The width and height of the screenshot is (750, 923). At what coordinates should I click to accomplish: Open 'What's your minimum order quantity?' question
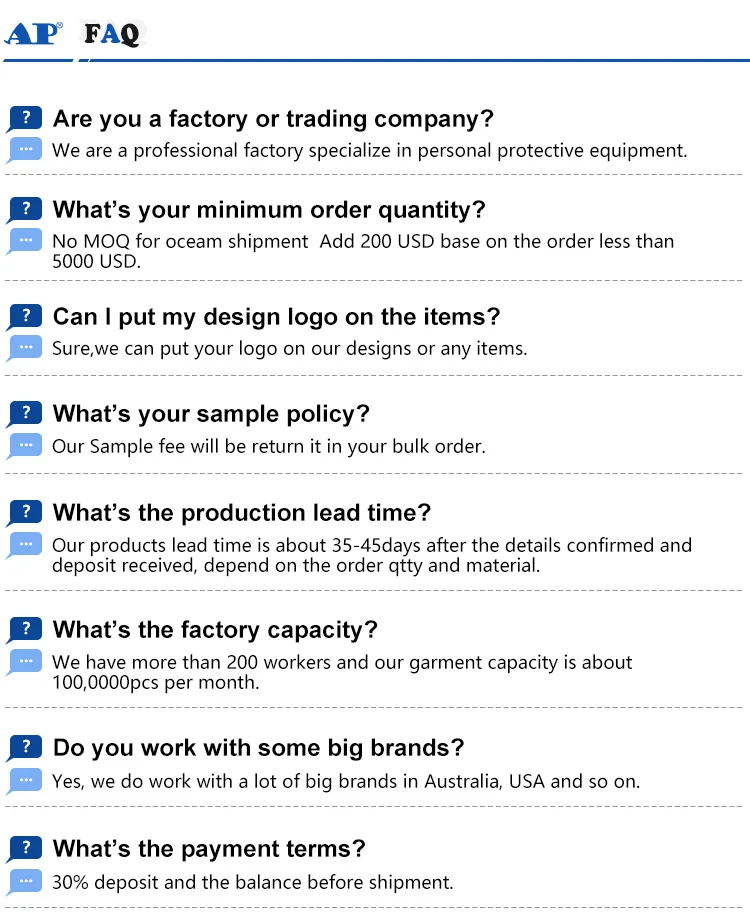(269, 210)
